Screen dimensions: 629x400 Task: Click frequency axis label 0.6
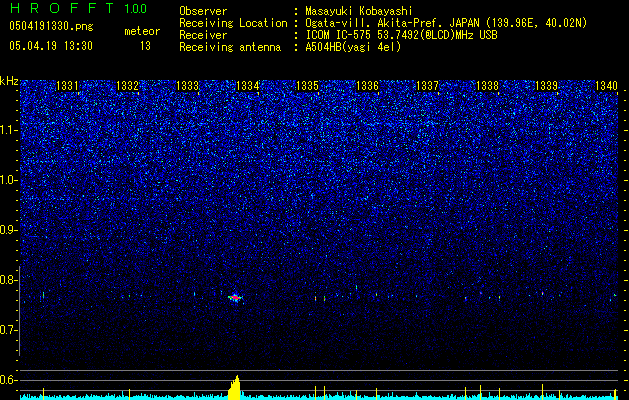pyautogui.click(x=8, y=380)
